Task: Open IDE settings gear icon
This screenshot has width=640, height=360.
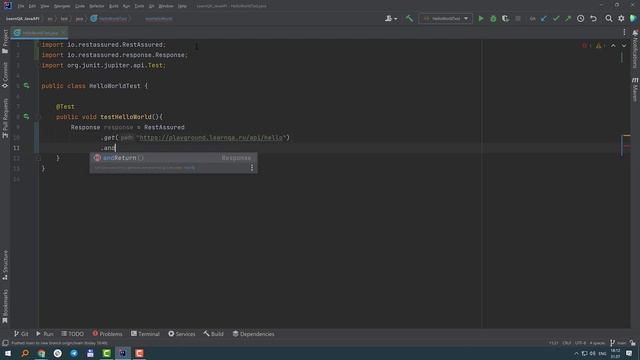Action: click(621, 18)
